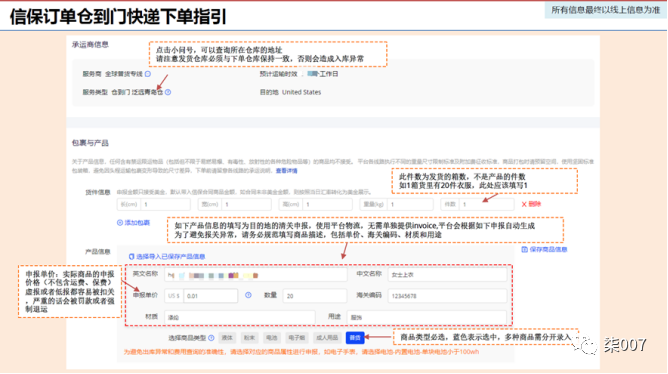This screenshot has height=374, width=668.
Task: Click the question mark icon after 仓到门 service type
Action: point(168,92)
